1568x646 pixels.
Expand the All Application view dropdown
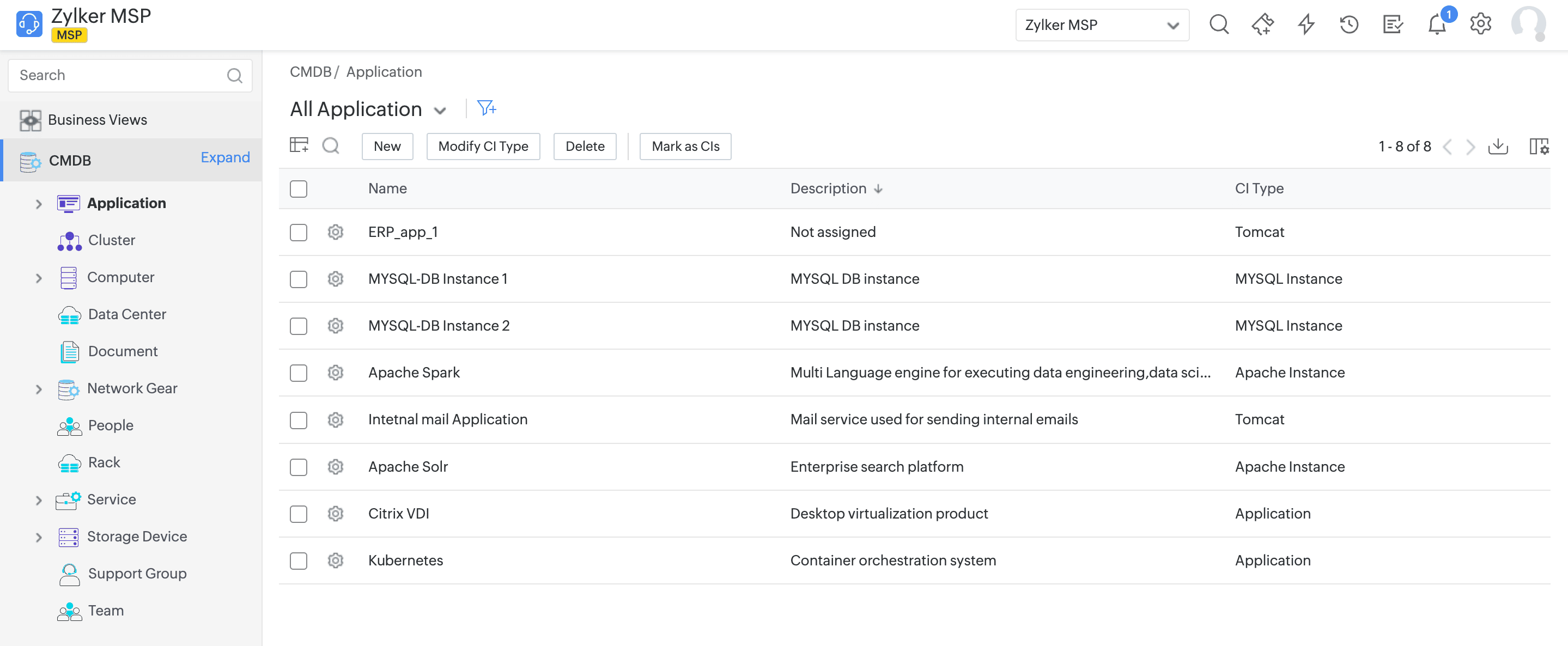tap(440, 111)
